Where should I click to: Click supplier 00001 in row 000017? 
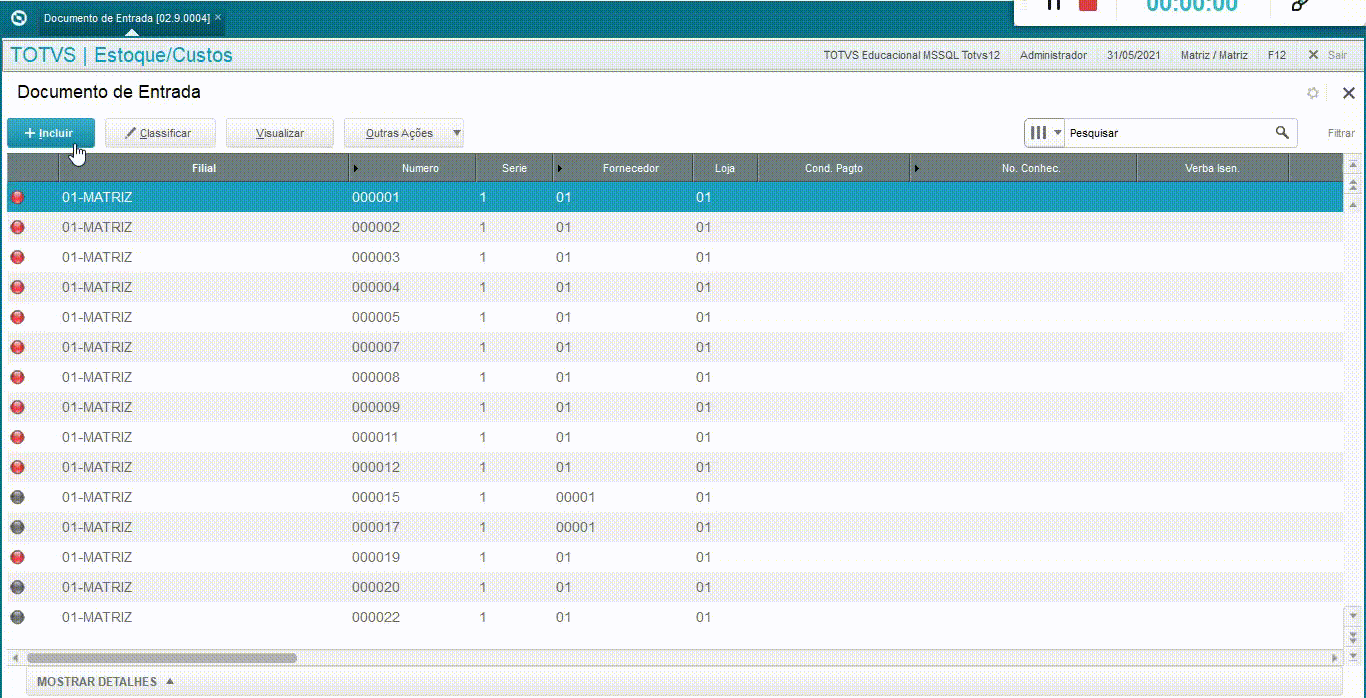click(576, 527)
